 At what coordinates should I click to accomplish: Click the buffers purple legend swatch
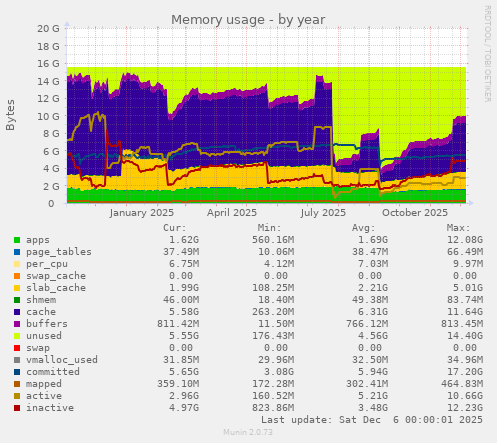[x=17, y=324]
